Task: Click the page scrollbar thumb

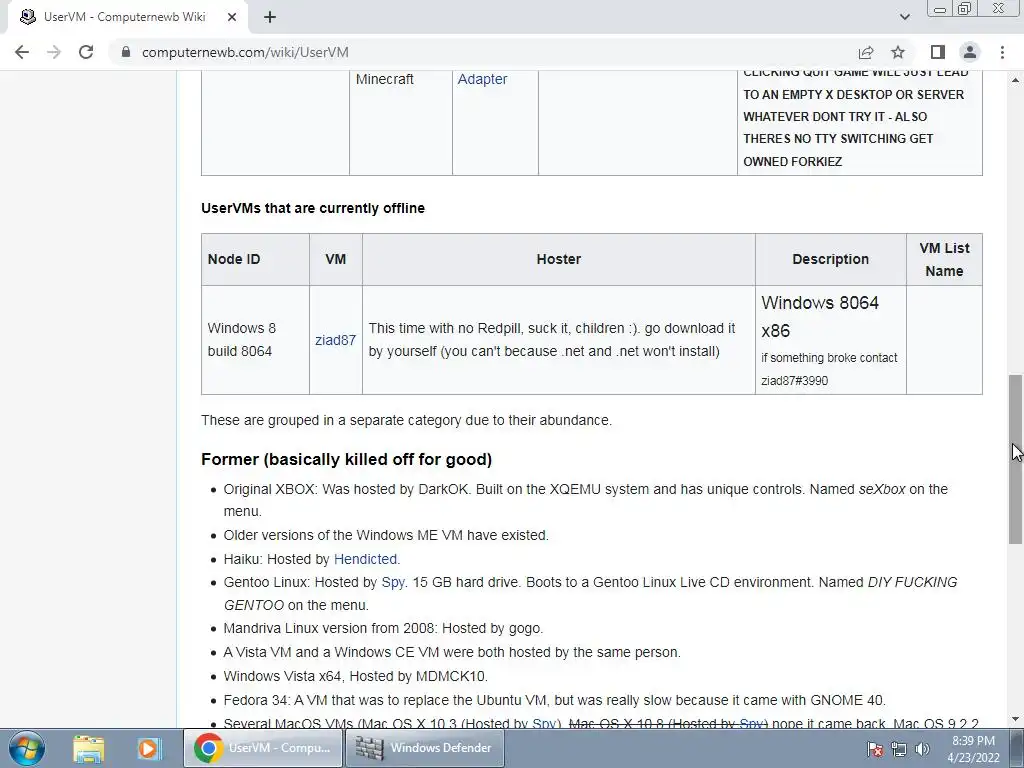Action: 1016,459
